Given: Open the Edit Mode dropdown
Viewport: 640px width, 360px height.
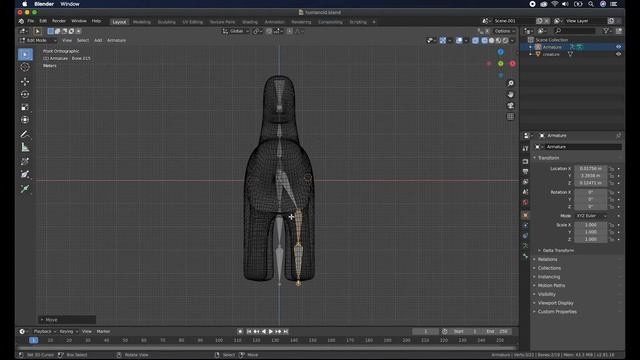Looking at the screenshot, I should 38,40.
